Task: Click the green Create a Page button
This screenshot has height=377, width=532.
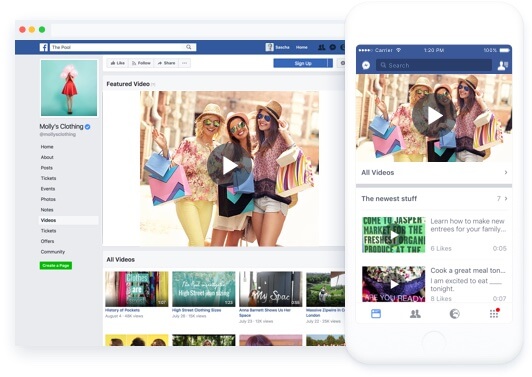Action: click(56, 265)
